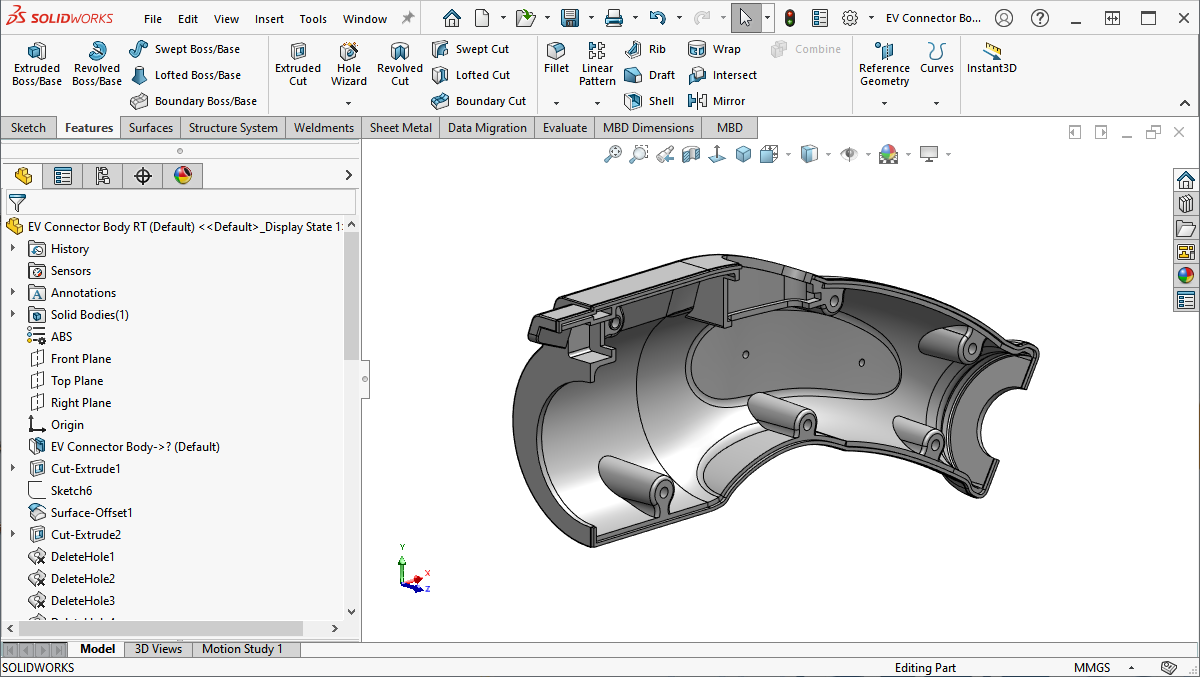Click Zoom to Fit in the heads-up toolbar
Image resolution: width=1200 pixels, height=677 pixels.
(x=613, y=153)
